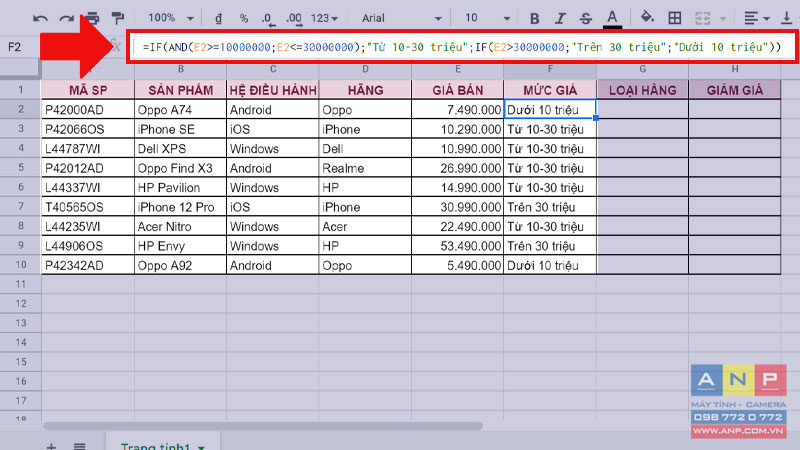
Task: Select cell 'Dell XPS'
Action: pos(181,148)
